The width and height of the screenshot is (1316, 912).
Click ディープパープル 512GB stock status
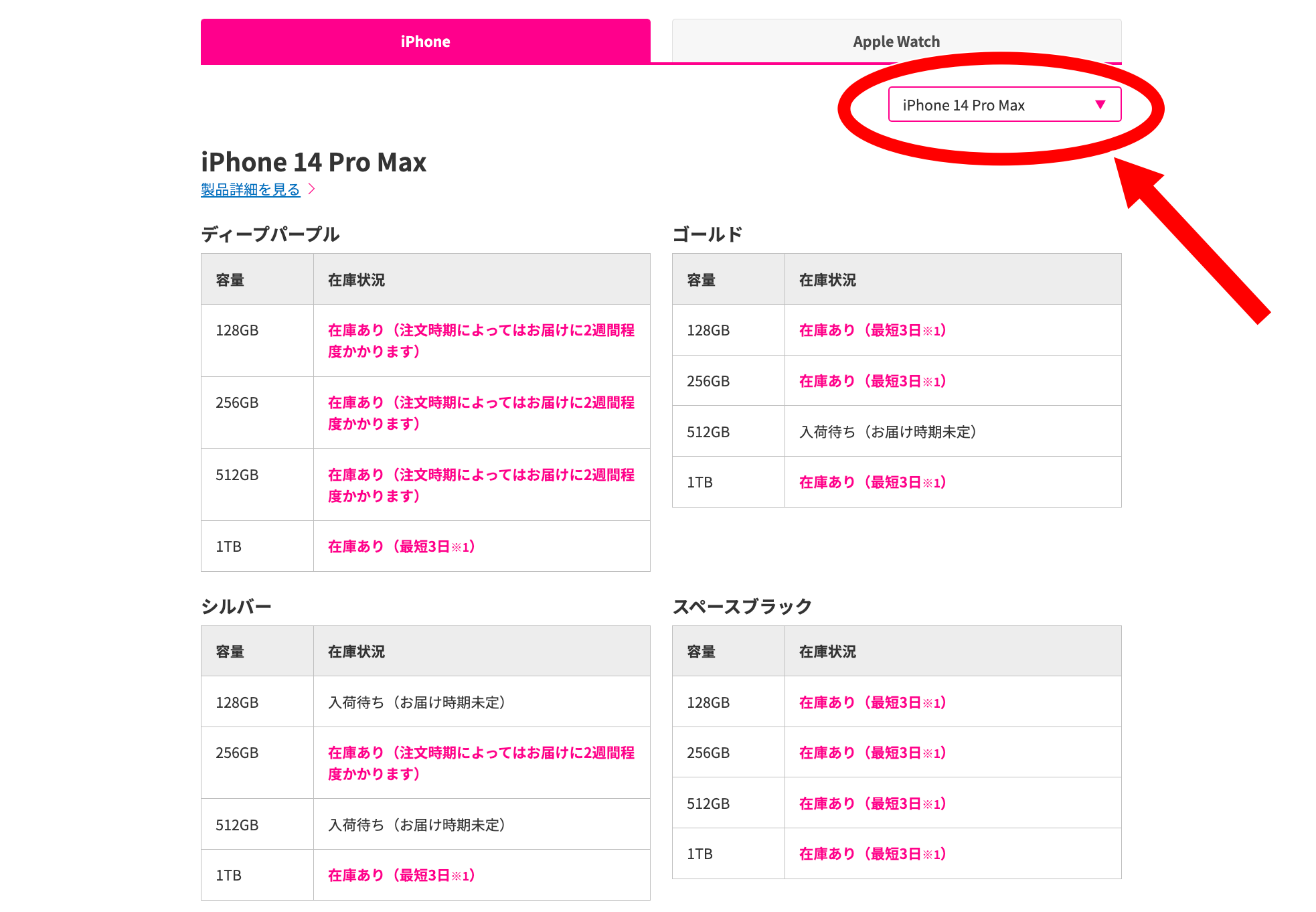click(481, 485)
